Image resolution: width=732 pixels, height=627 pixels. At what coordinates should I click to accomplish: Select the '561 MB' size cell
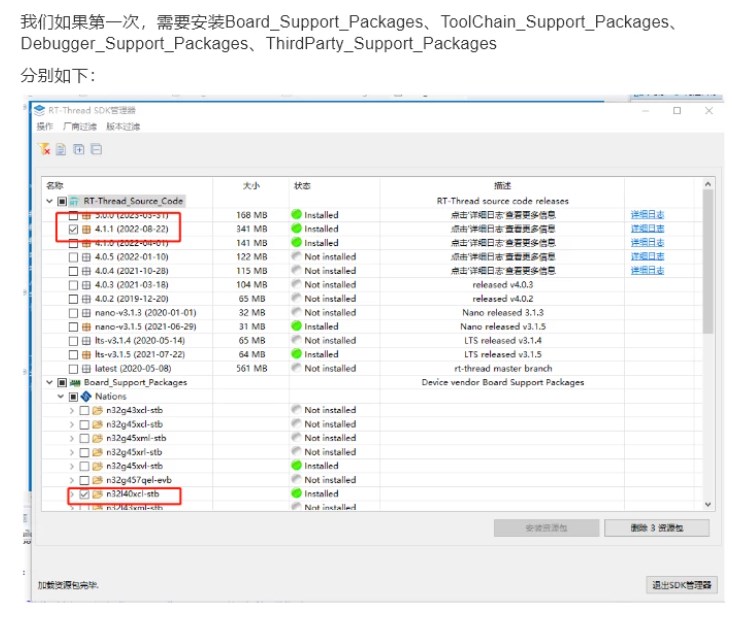point(252,368)
